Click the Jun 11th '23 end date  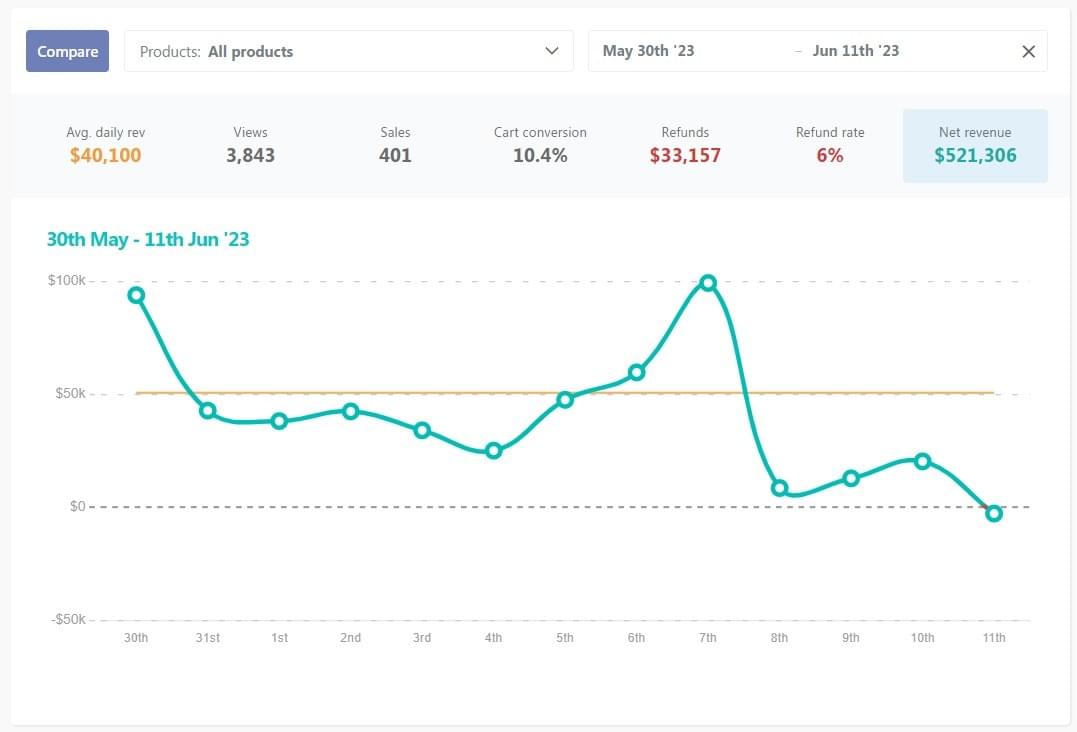click(856, 51)
